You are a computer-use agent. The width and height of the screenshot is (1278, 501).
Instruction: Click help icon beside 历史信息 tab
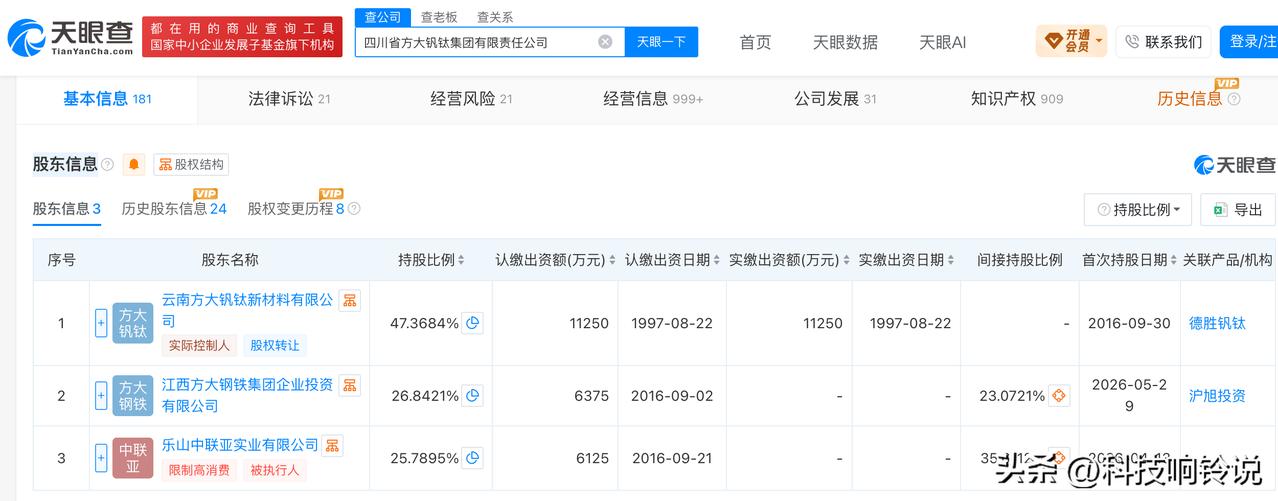(1234, 99)
